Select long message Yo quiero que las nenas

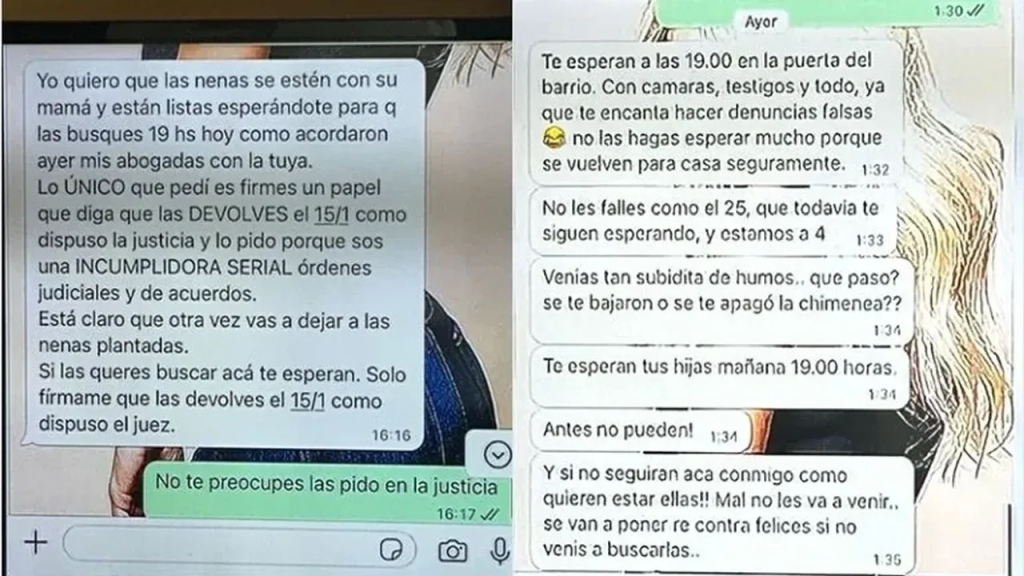(x=225, y=253)
